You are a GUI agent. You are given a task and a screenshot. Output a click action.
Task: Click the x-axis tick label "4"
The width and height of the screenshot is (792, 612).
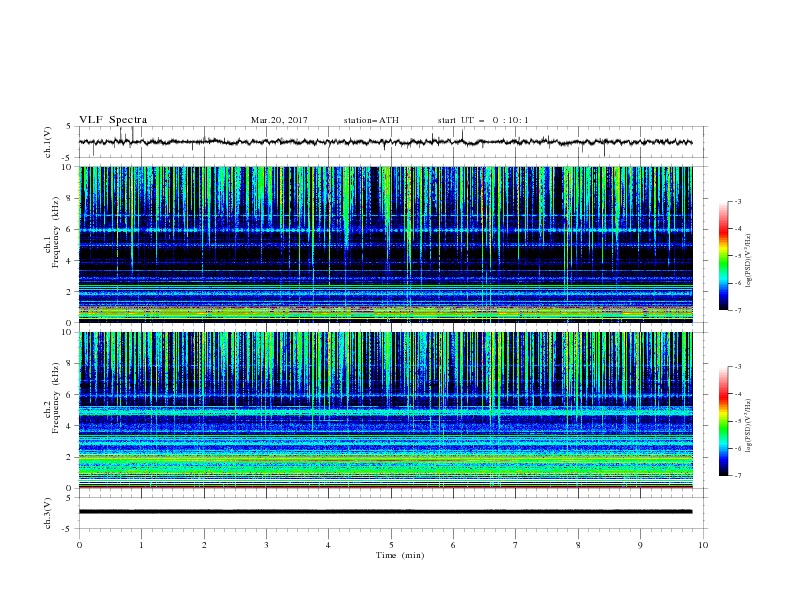click(328, 545)
